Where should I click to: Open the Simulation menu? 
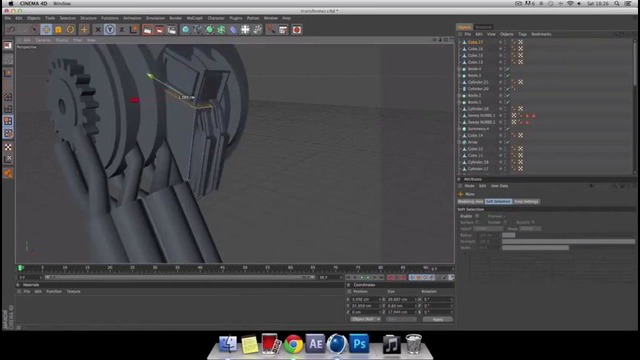155,18
